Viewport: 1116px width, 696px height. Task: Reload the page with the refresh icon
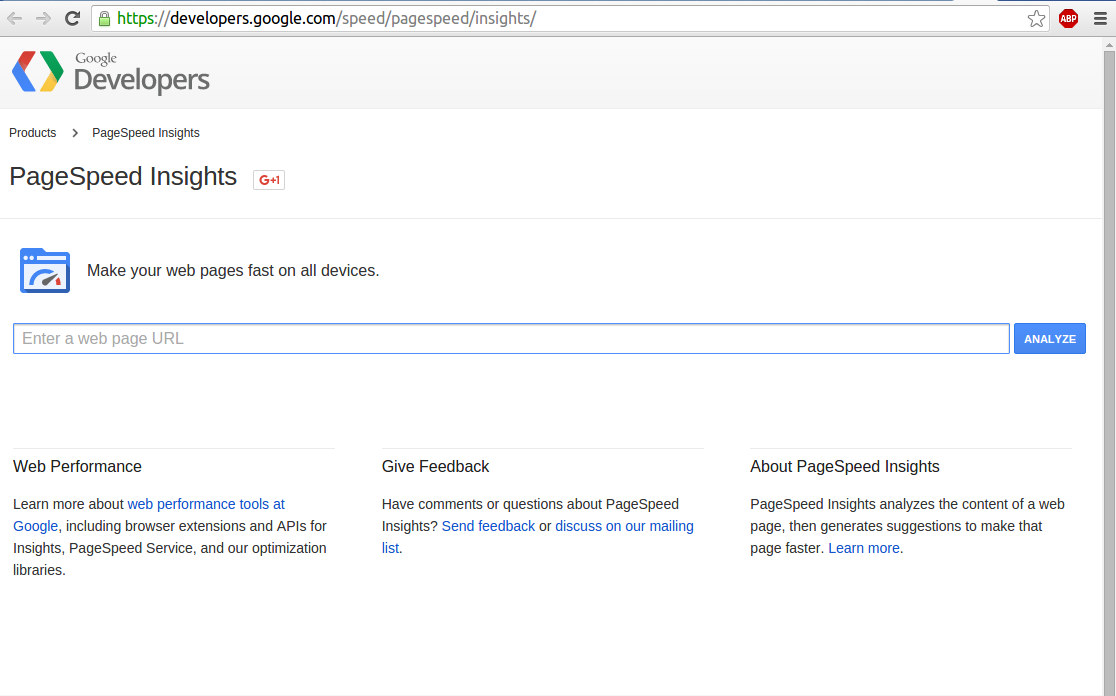73,19
